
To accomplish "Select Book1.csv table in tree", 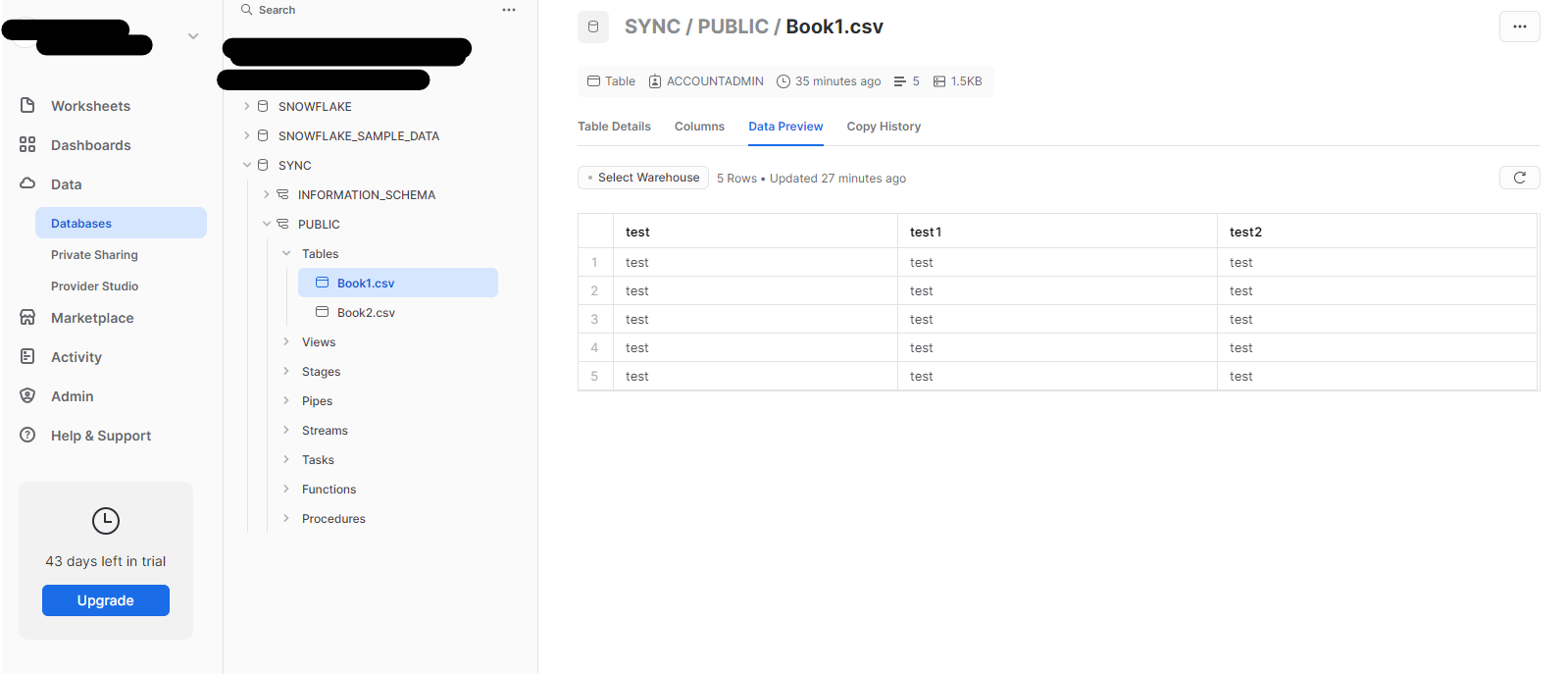I will tap(397, 283).
